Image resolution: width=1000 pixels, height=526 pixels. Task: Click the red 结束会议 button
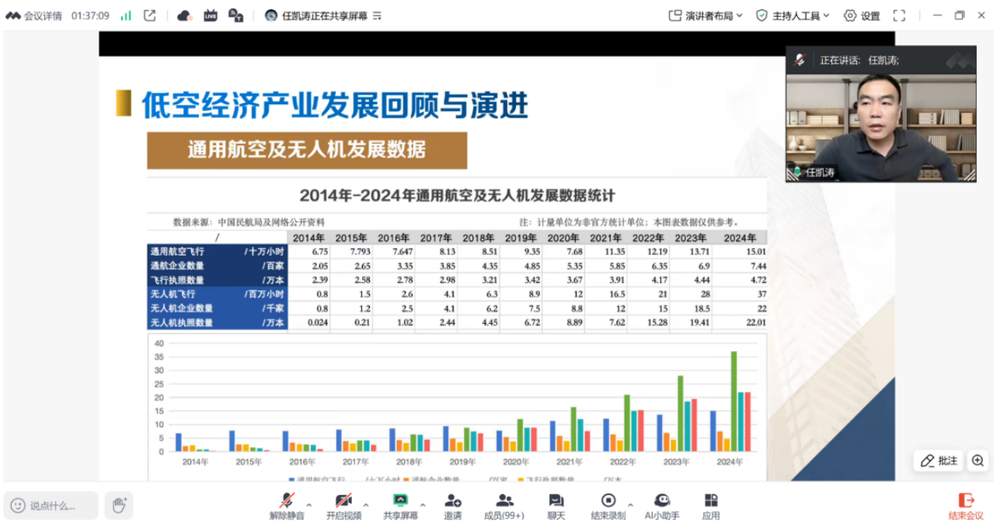[966, 505]
